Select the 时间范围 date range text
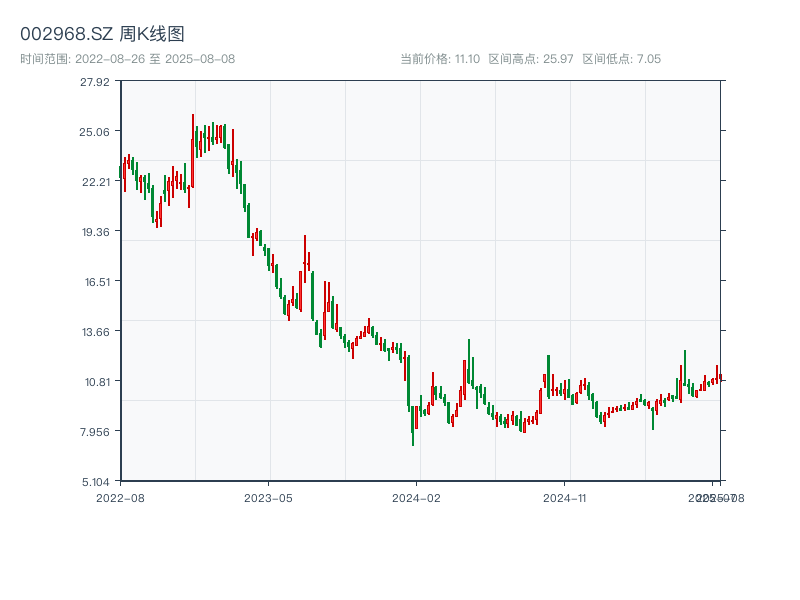 click(x=128, y=59)
